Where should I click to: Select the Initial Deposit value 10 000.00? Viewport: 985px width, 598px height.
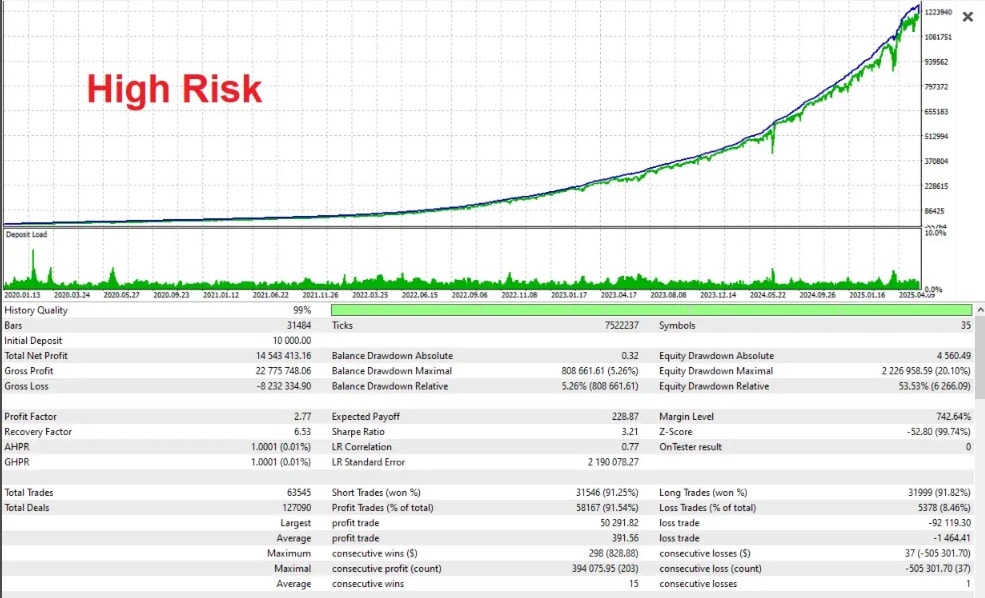[291, 340]
